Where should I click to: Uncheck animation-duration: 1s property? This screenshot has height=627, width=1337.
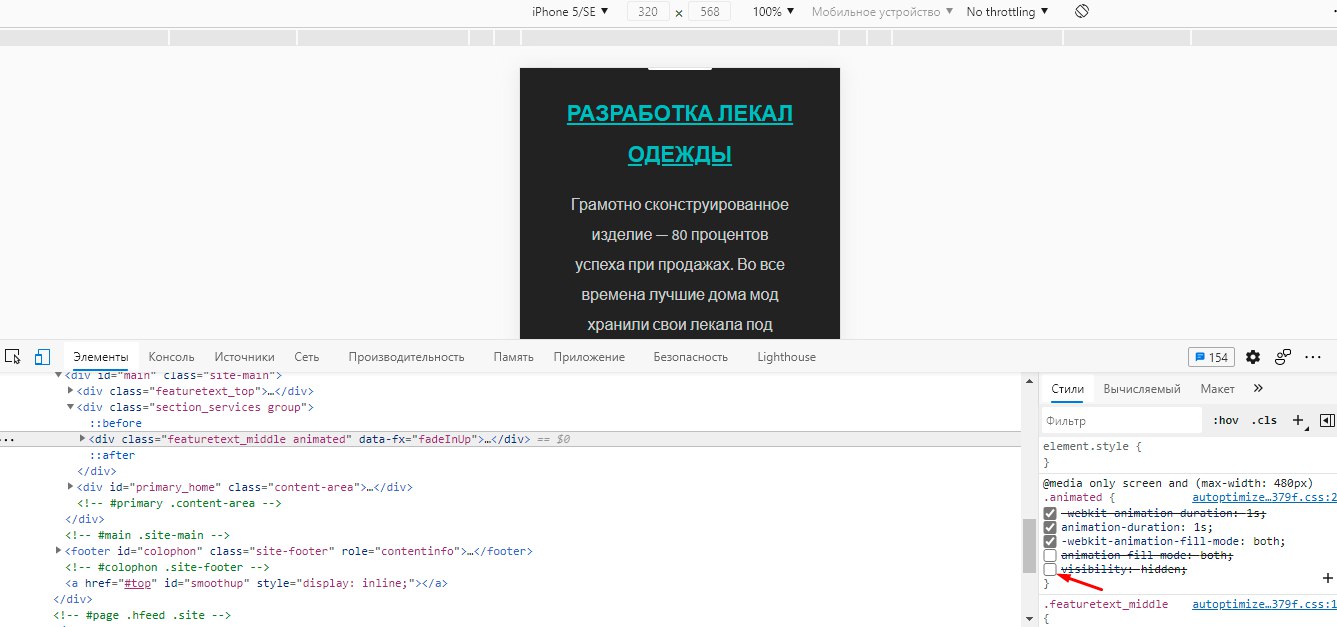tap(1050, 527)
